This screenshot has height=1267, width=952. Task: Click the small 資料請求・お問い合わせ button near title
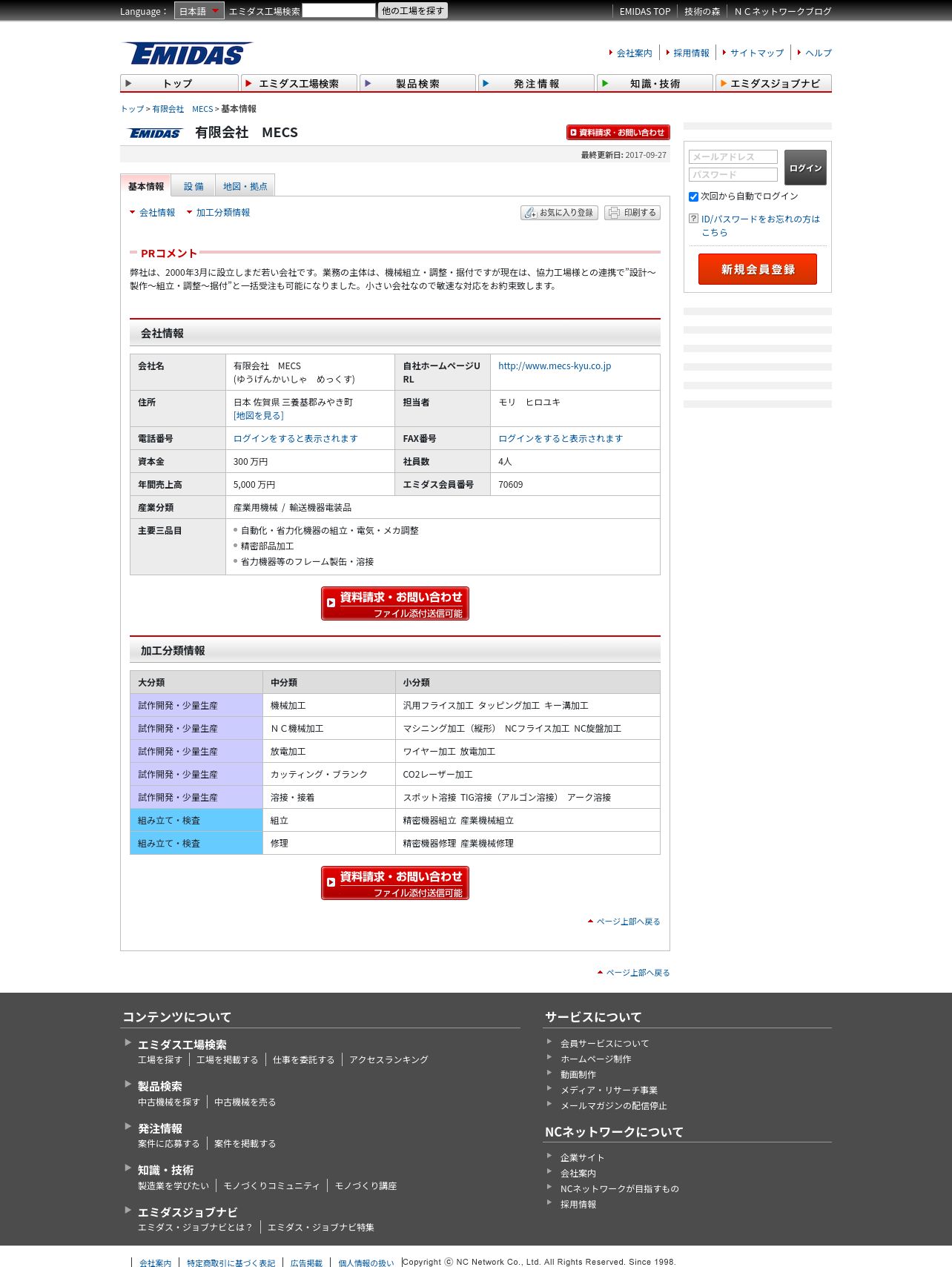pyautogui.click(x=618, y=132)
